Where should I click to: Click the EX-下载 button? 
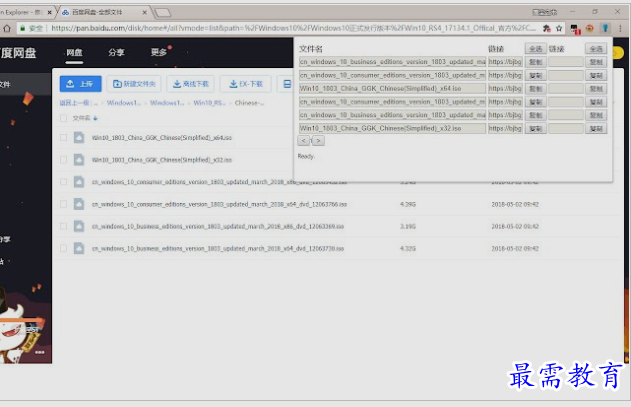pyautogui.click(x=245, y=84)
